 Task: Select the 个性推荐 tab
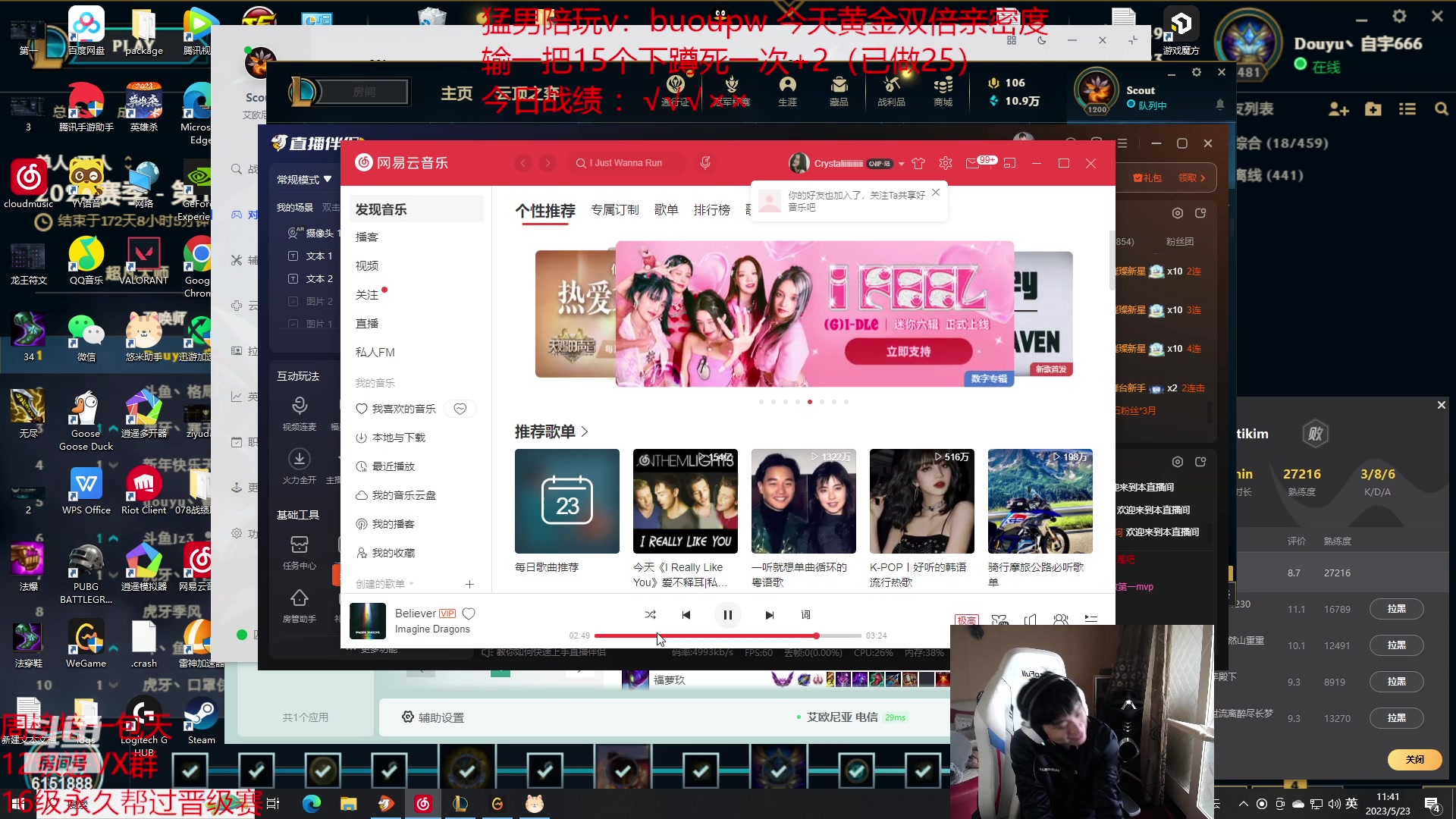tap(544, 210)
